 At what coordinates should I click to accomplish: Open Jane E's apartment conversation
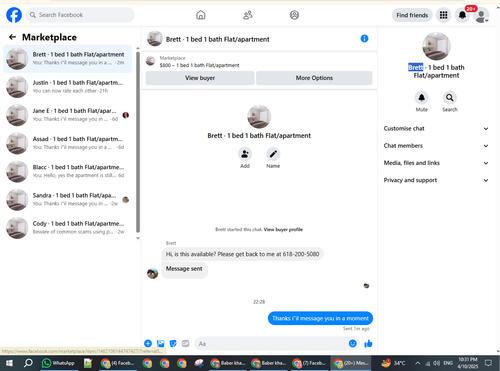[x=68, y=115]
